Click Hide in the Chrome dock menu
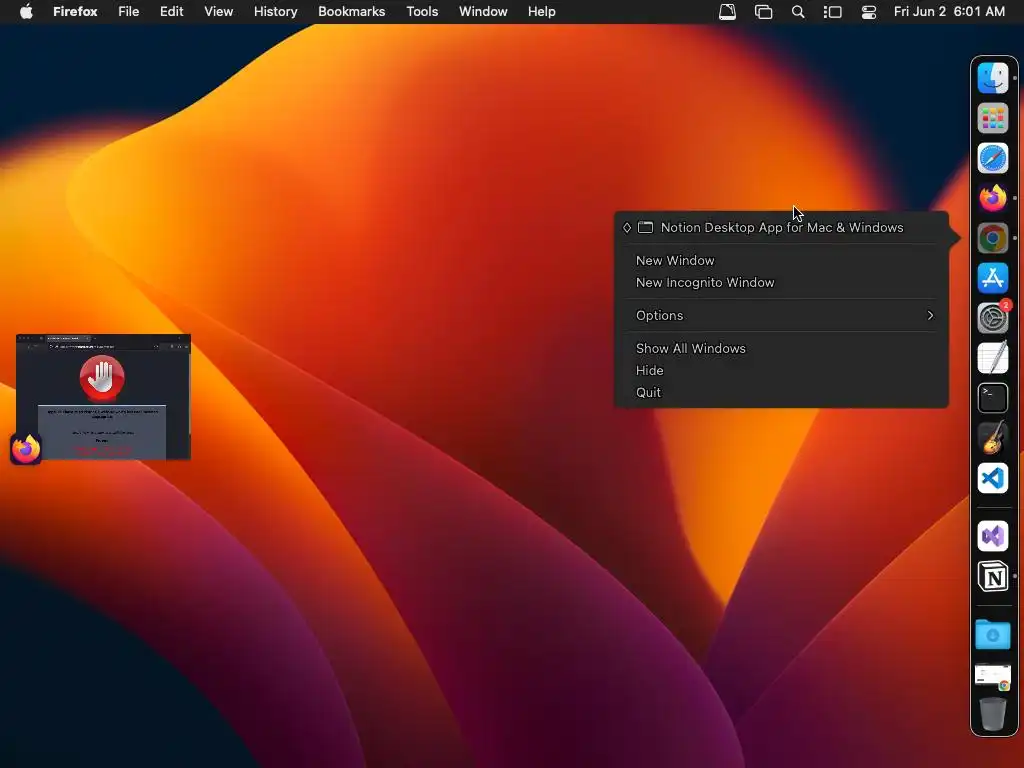 point(649,371)
